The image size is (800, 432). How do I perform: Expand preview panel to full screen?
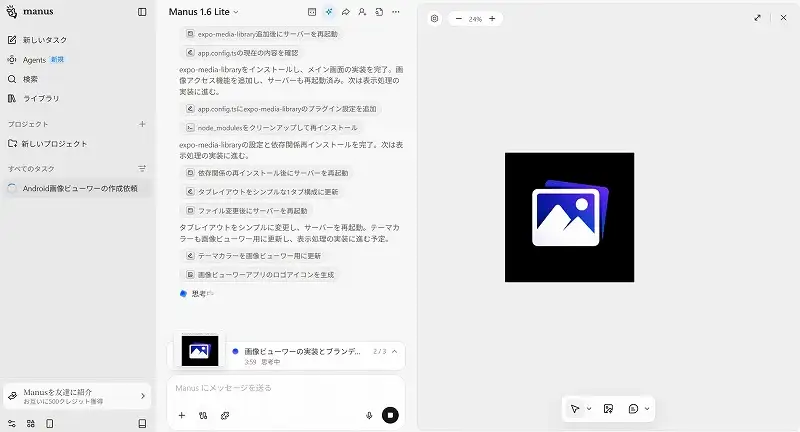tap(757, 18)
